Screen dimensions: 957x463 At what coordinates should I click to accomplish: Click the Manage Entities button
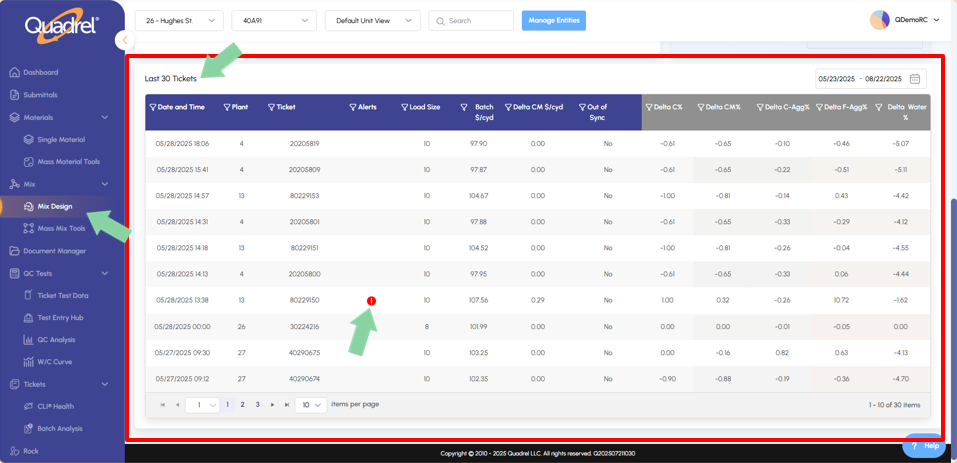pos(553,20)
